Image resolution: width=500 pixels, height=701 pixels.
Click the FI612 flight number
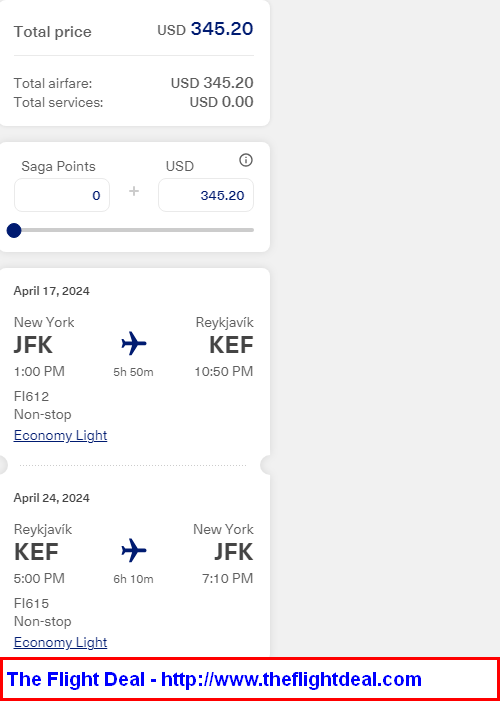(31, 397)
